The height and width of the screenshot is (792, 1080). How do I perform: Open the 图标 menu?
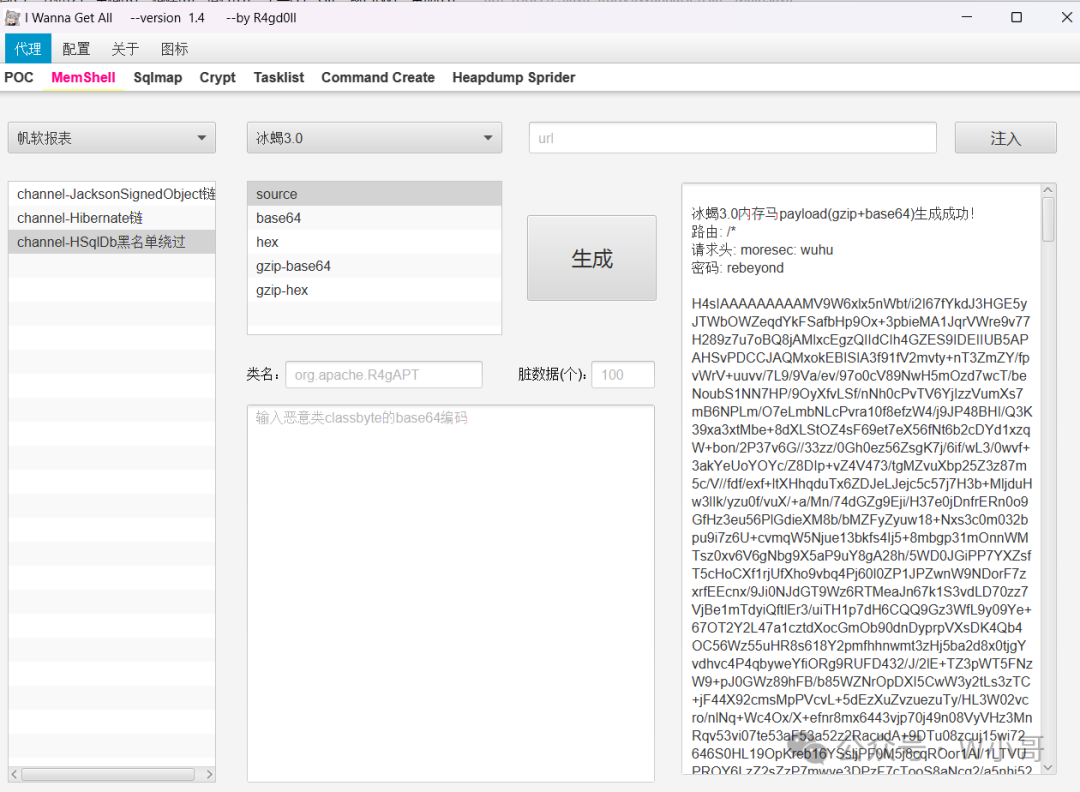[x=174, y=49]
